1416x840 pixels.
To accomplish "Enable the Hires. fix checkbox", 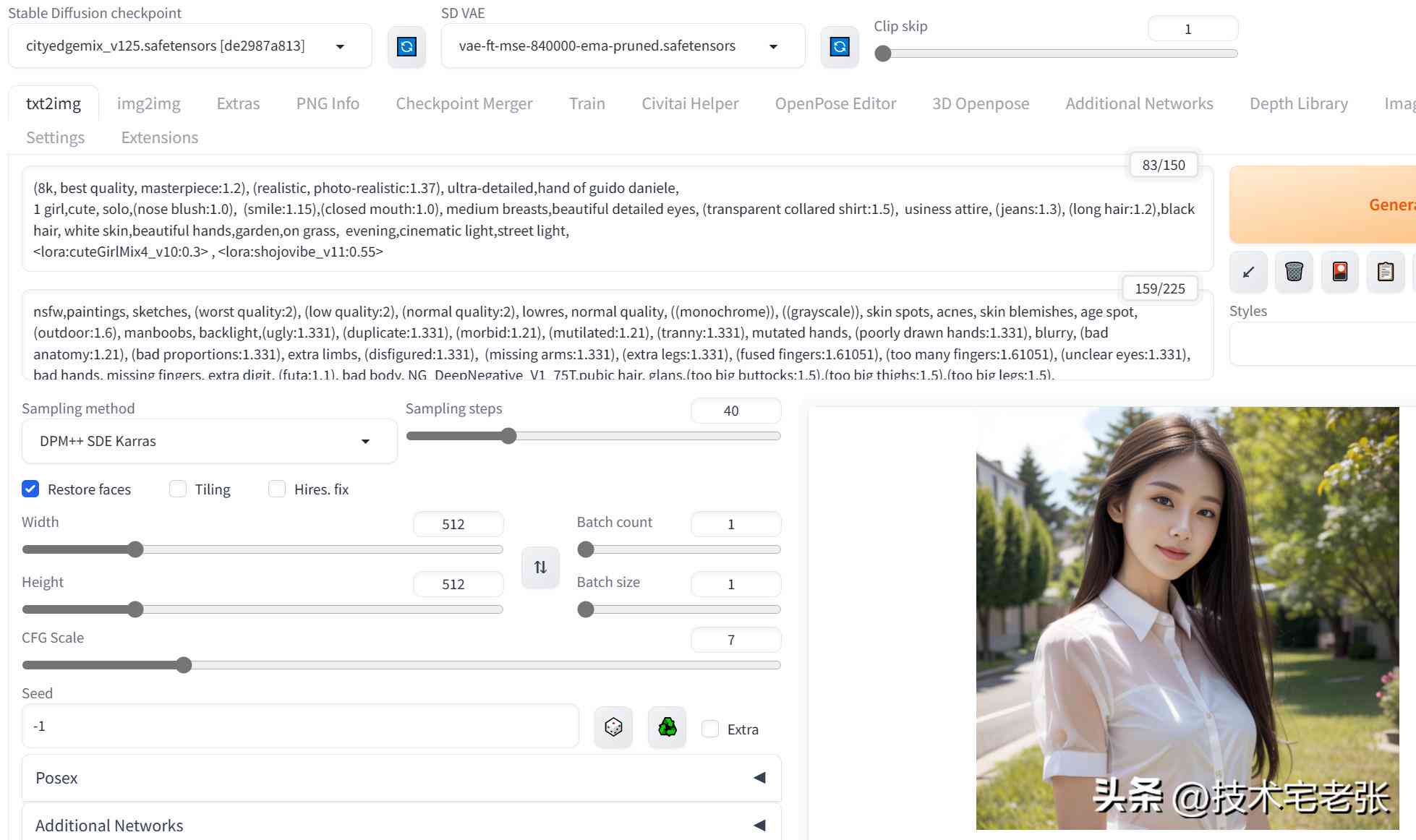I will [276, 489].
